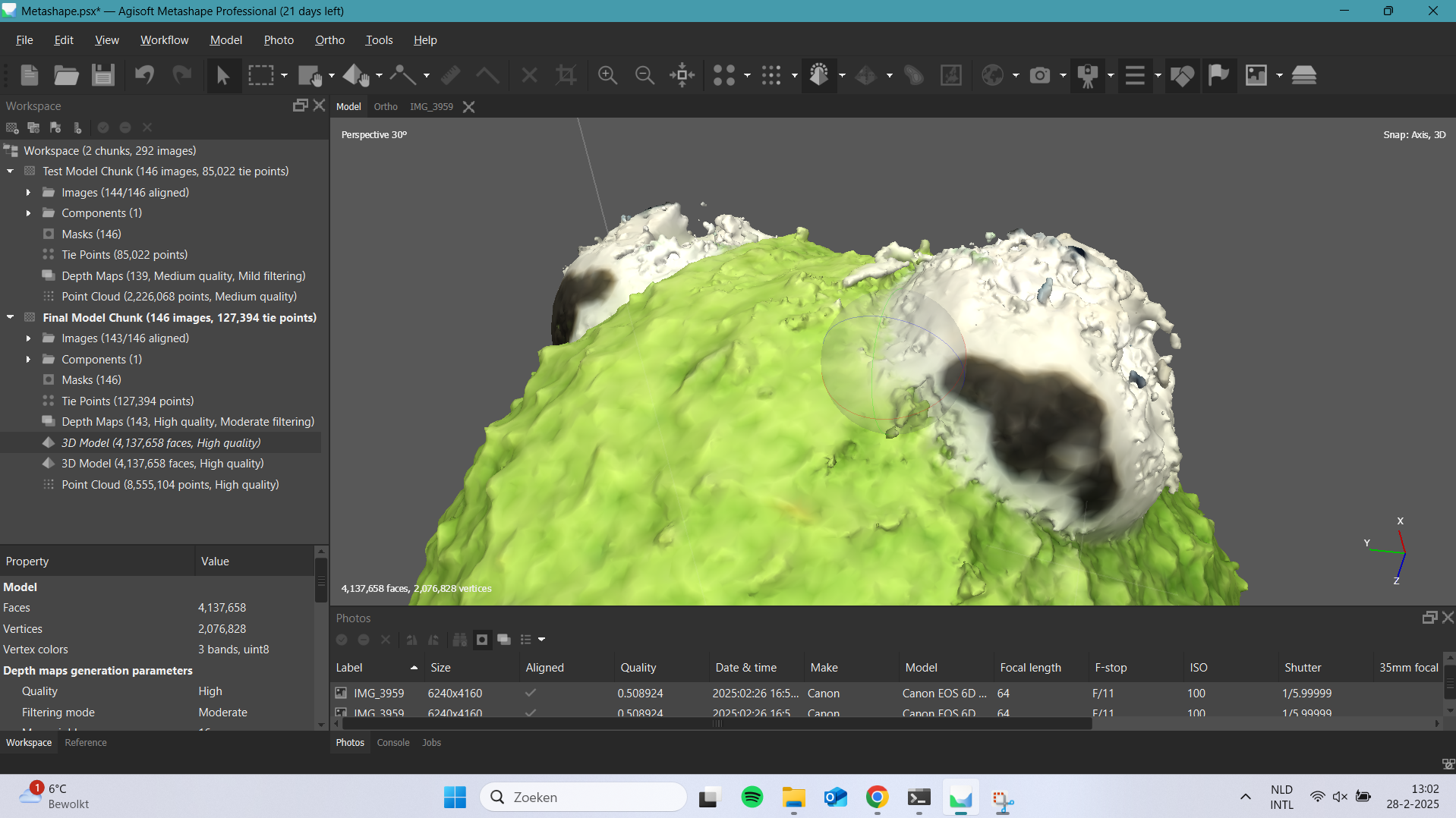Click the Reset View icon
The height and width of the screenshot is (818, 1456).
point(682,75)
